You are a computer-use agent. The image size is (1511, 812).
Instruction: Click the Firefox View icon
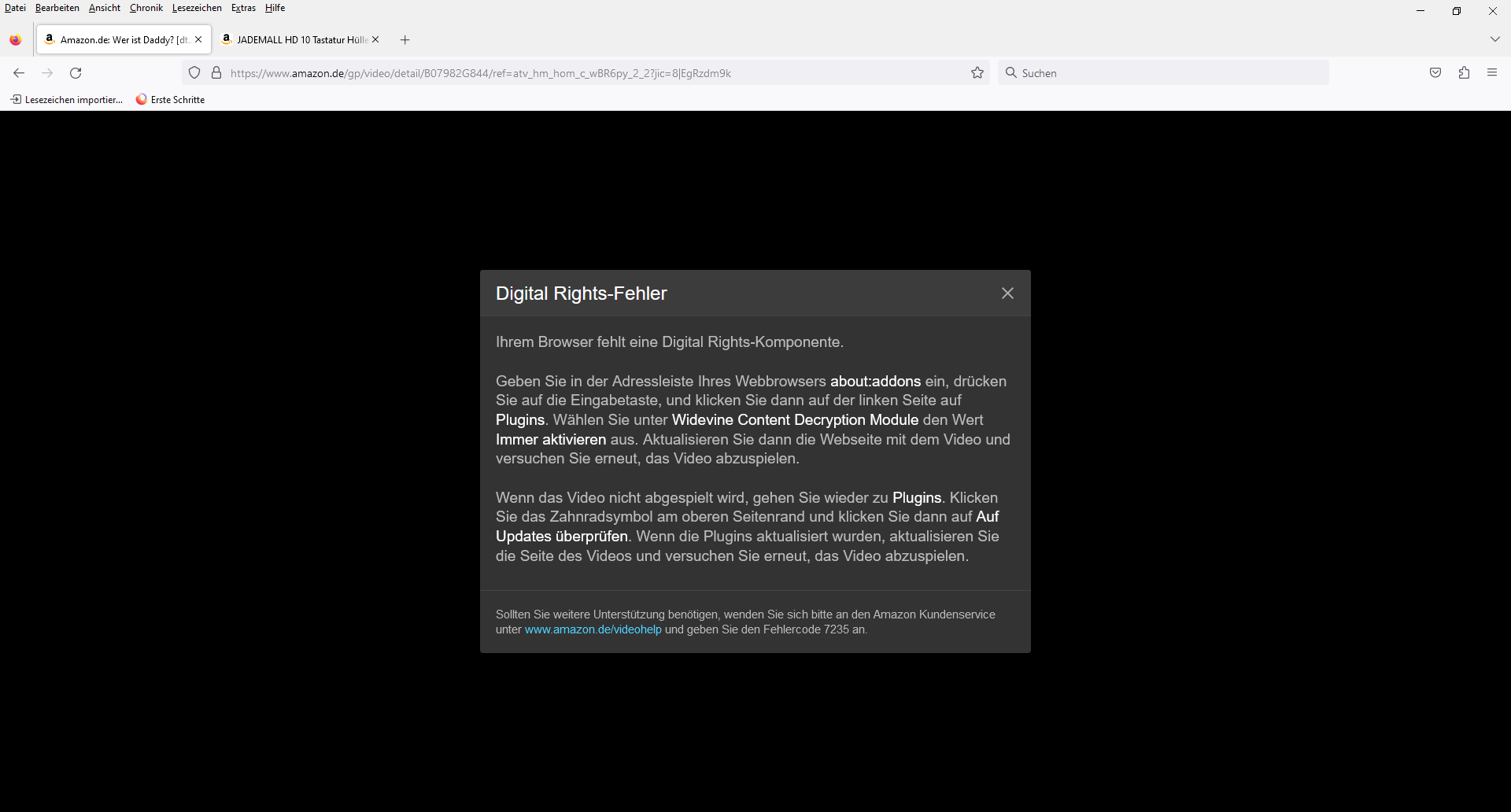pyautogui.click(x=16, y=39)
